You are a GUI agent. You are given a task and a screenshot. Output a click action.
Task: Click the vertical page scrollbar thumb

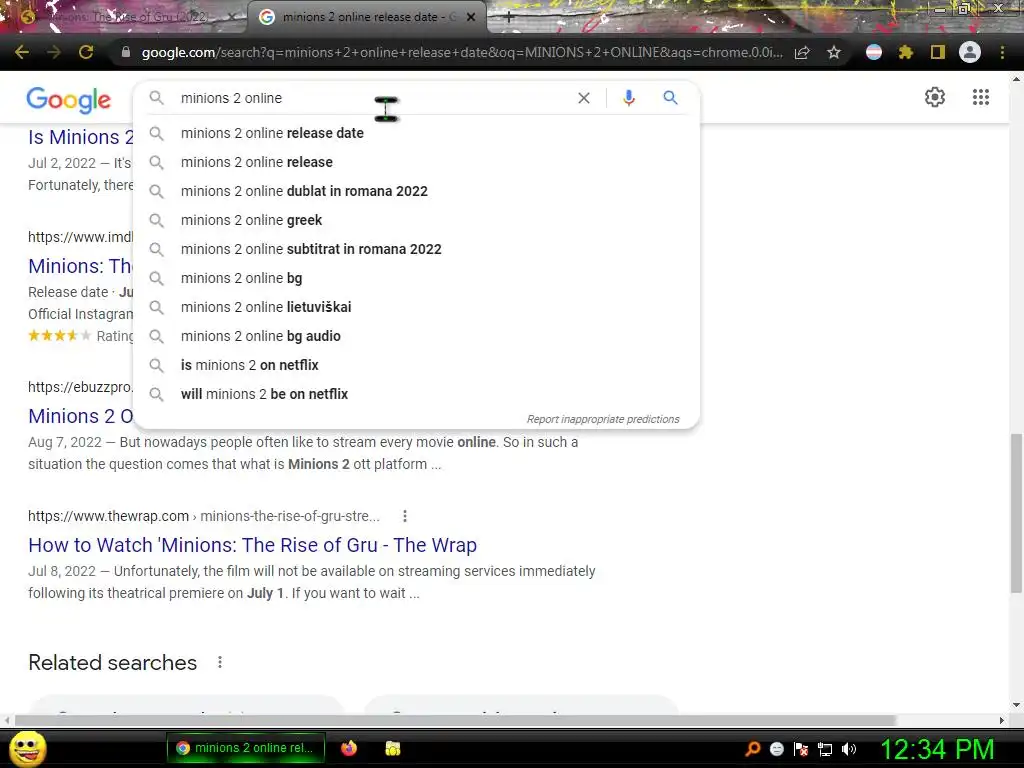click(1016, 513)
